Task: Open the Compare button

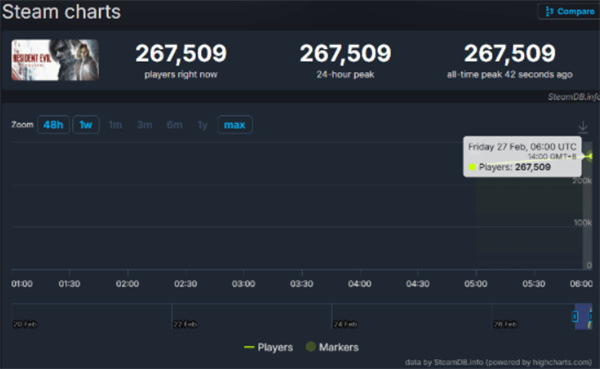Action: point(569,11)
